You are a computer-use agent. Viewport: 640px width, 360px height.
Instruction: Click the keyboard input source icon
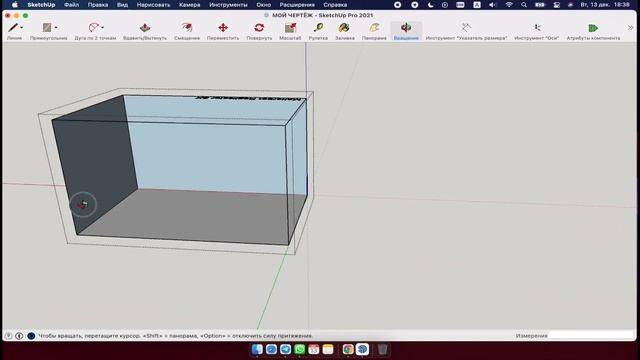click(477, 5)
